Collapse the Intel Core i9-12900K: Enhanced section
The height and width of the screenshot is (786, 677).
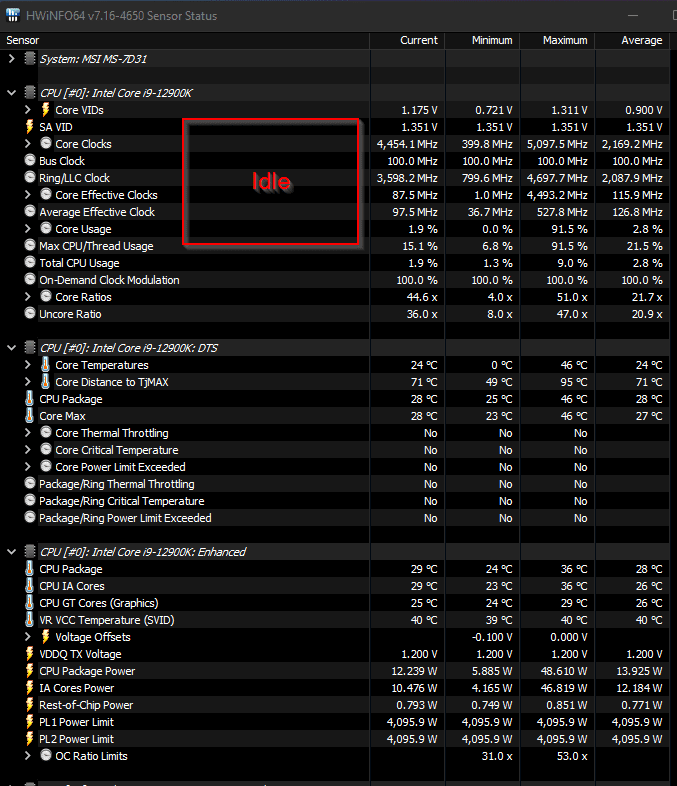(12, 551)
